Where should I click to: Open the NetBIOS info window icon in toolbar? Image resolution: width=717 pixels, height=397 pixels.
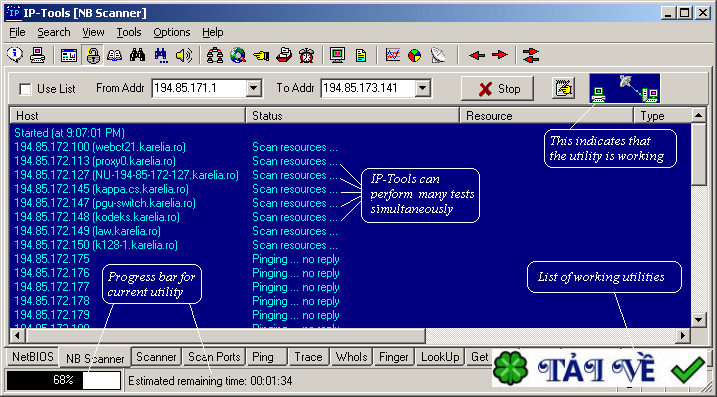click(69, 55)
